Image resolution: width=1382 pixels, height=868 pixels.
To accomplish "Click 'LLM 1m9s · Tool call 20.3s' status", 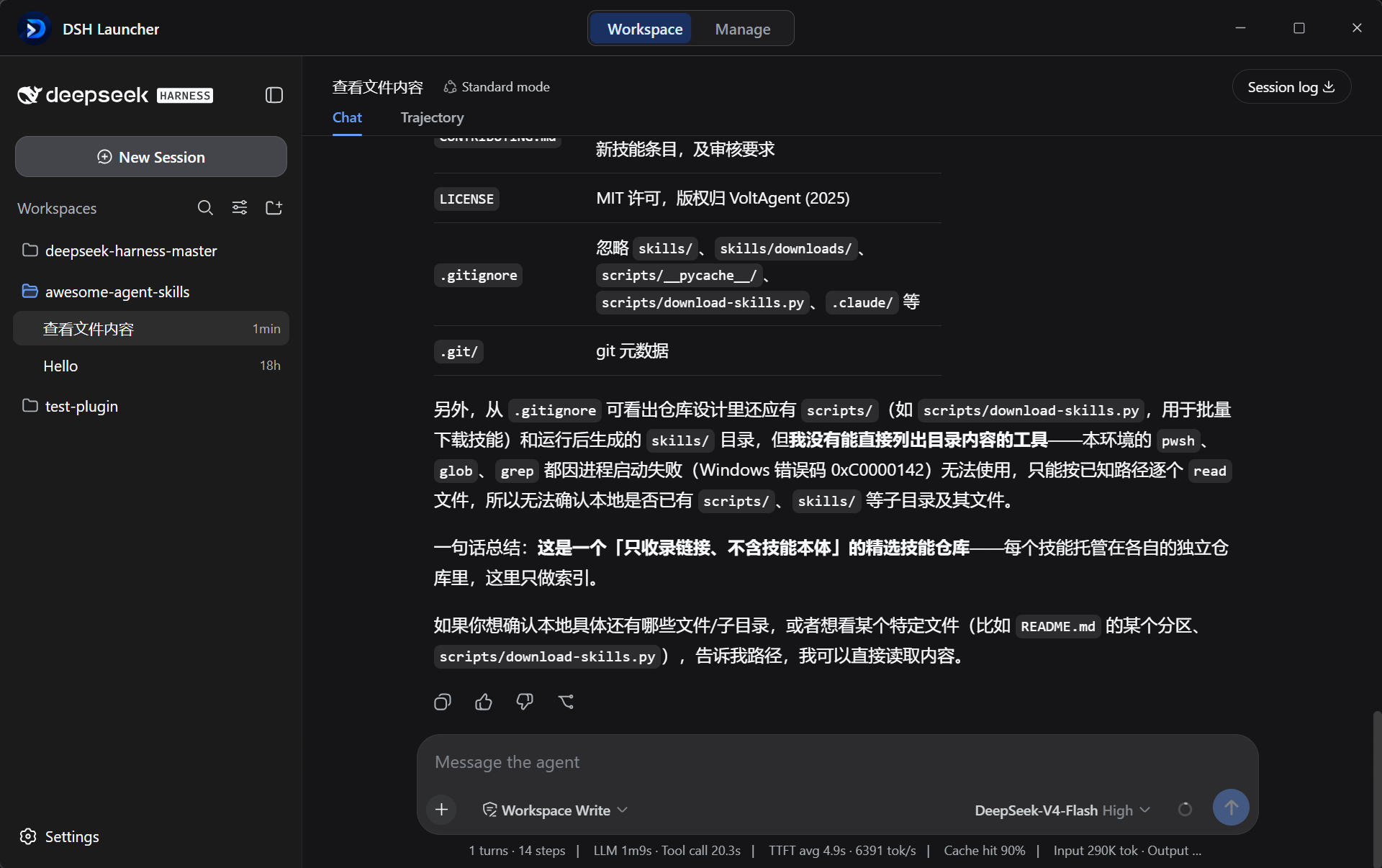I will click(667, 850).
